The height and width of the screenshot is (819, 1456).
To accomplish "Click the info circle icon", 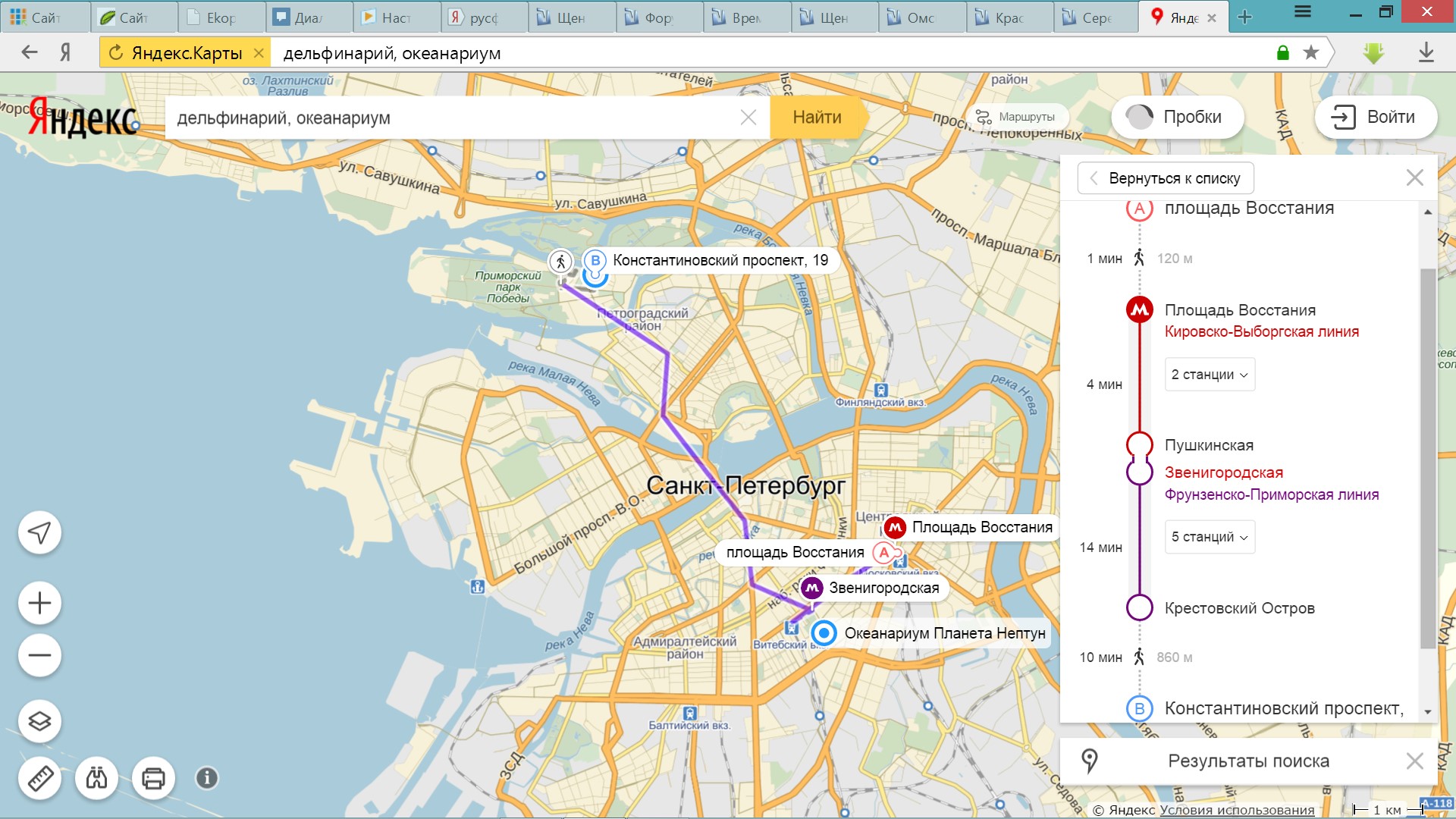I will point(206,778).
